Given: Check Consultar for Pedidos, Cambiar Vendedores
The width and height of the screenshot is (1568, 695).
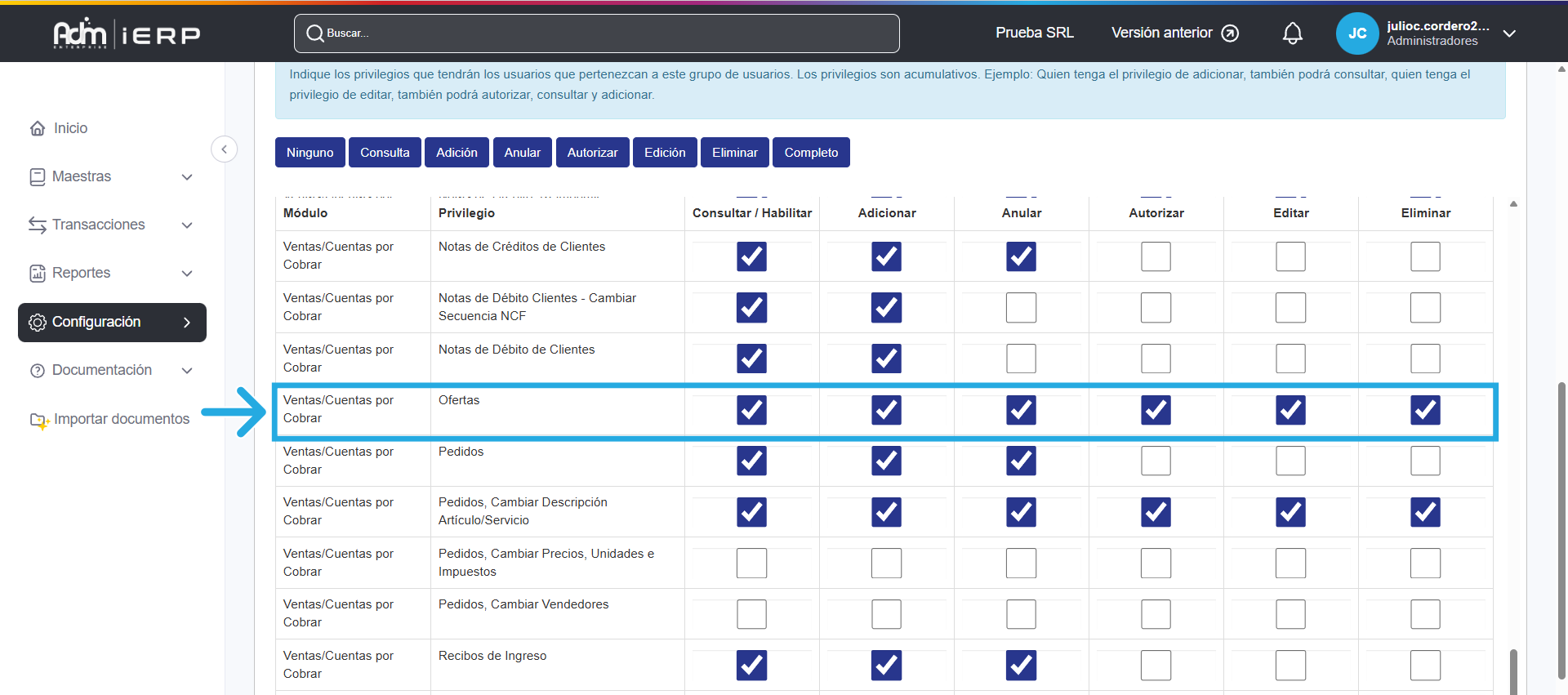Looking at the screenshot, I should (x=751, y=614).
